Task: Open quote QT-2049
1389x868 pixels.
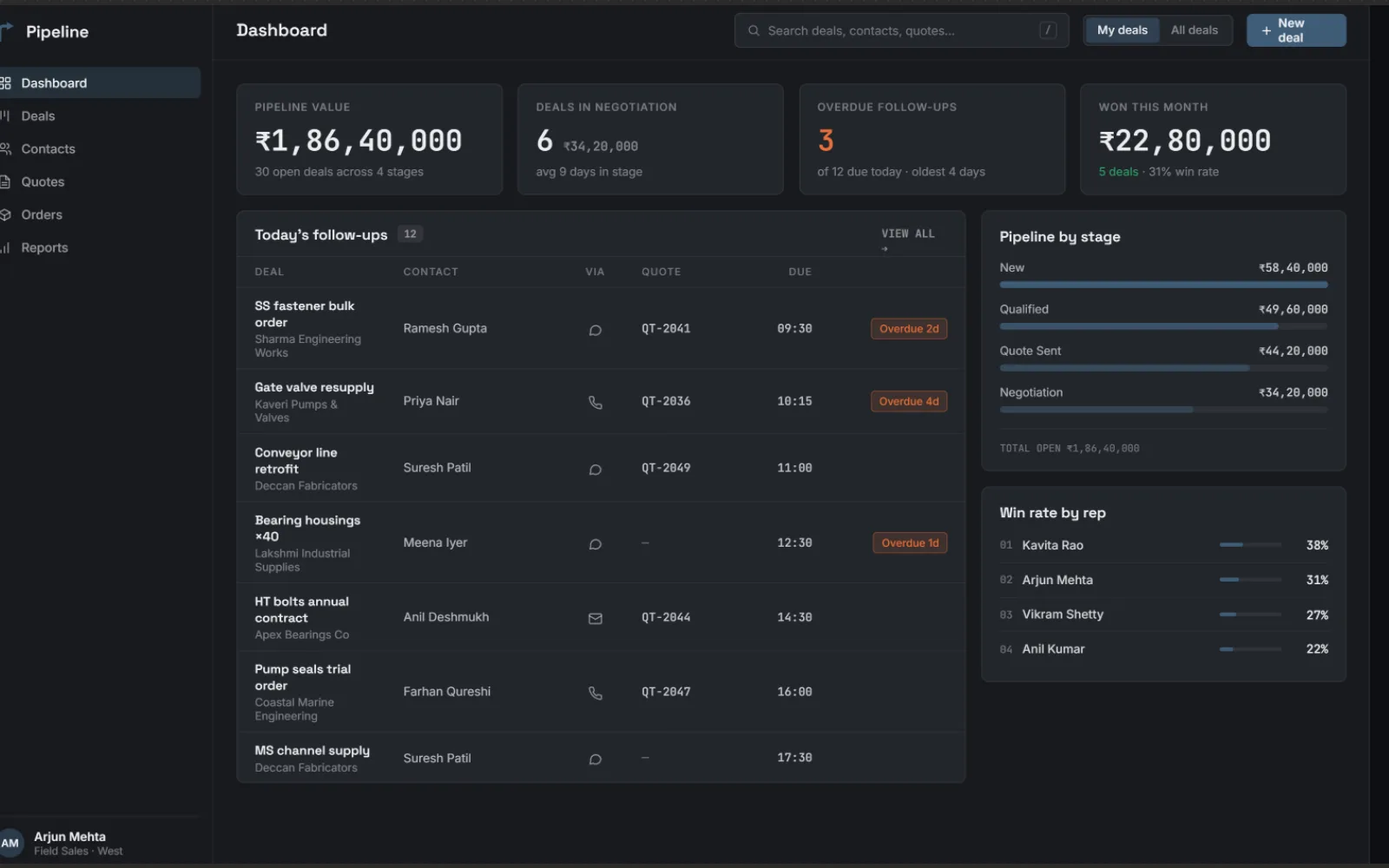Action: [666, 469]
